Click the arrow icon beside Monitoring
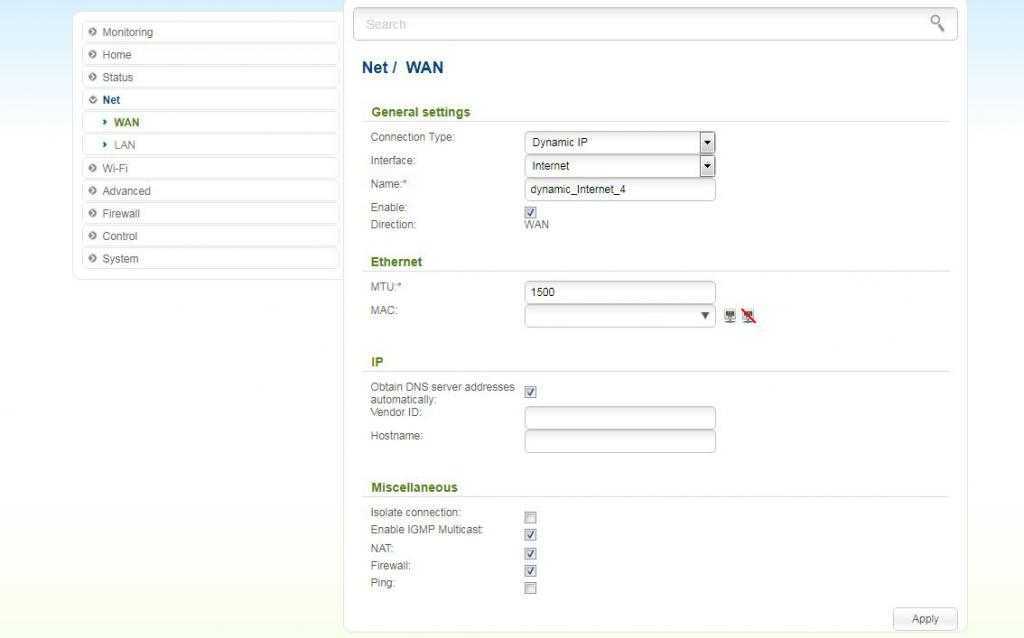 pyautogui.click(x=93, y=32)
